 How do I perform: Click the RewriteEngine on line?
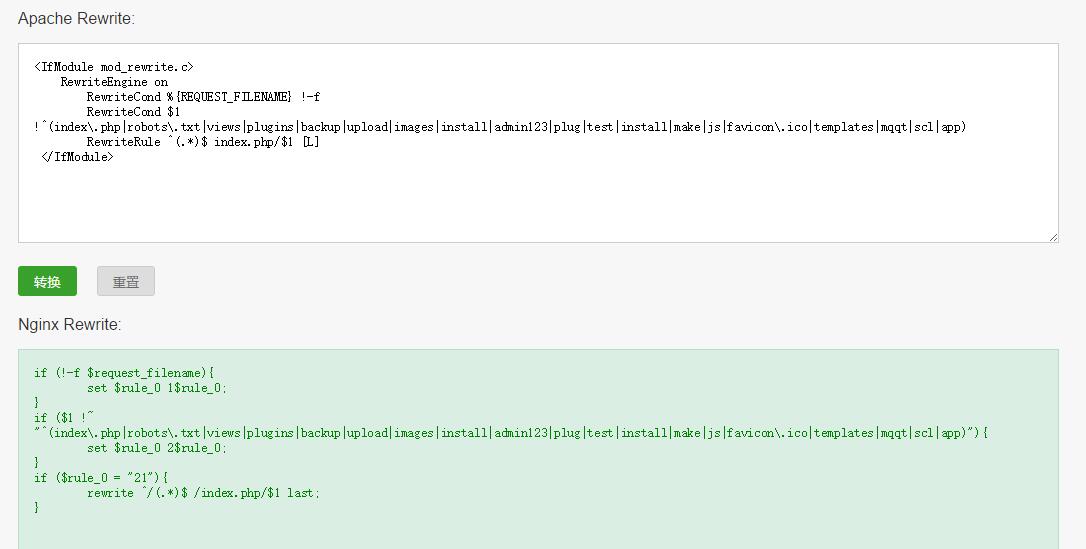point(114,82)
